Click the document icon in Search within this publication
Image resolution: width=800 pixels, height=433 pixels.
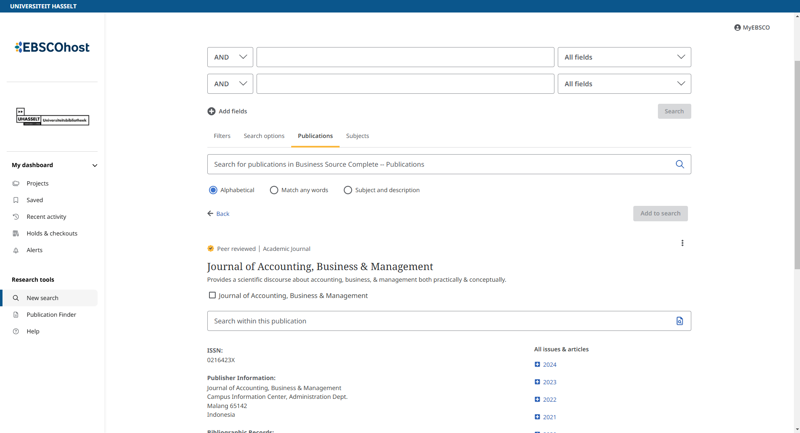coord(679,321)
